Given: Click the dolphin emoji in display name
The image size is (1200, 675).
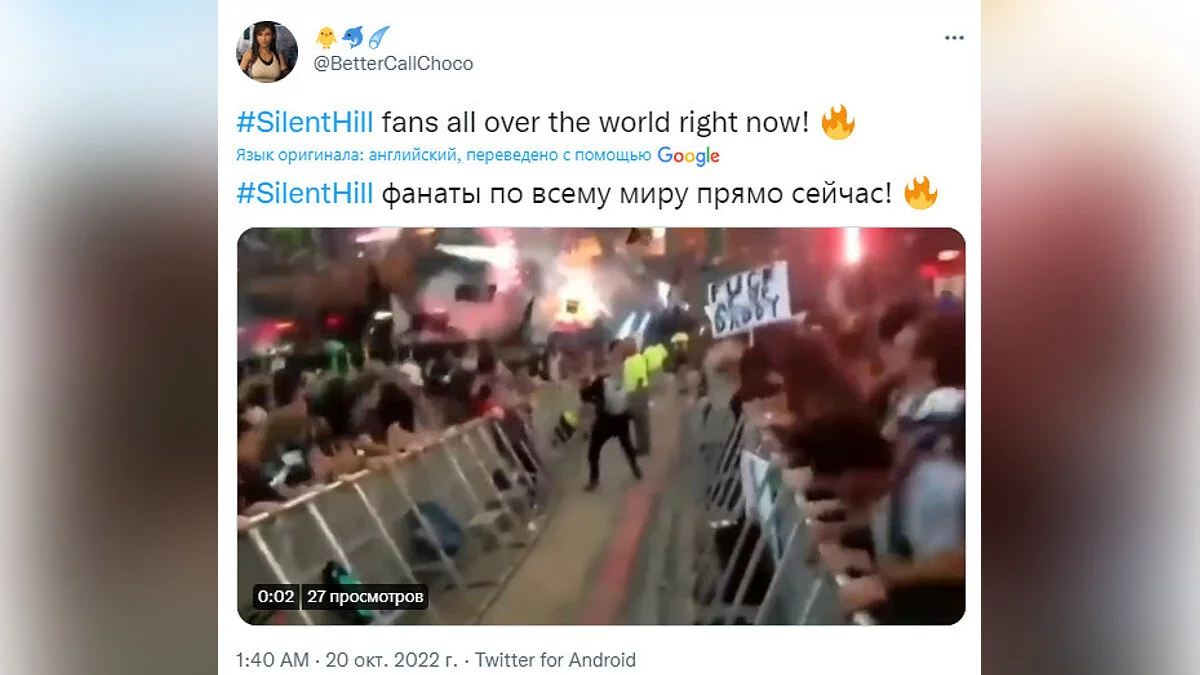Looking at the screenshot, I should (x=353, y=38).
